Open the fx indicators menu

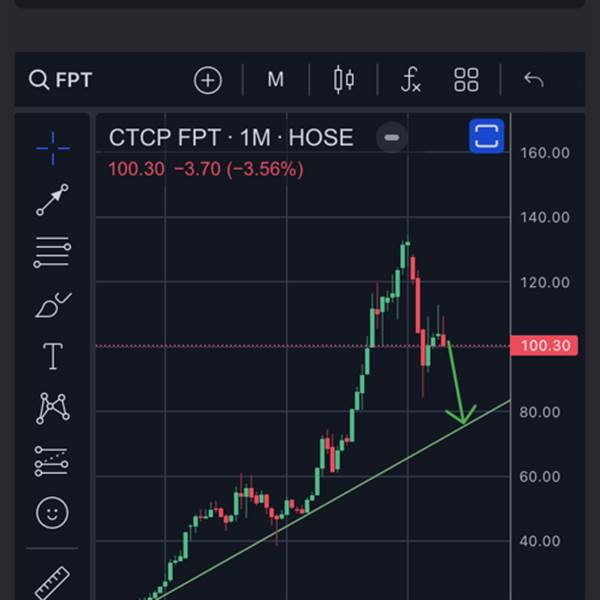click(411, 80)
